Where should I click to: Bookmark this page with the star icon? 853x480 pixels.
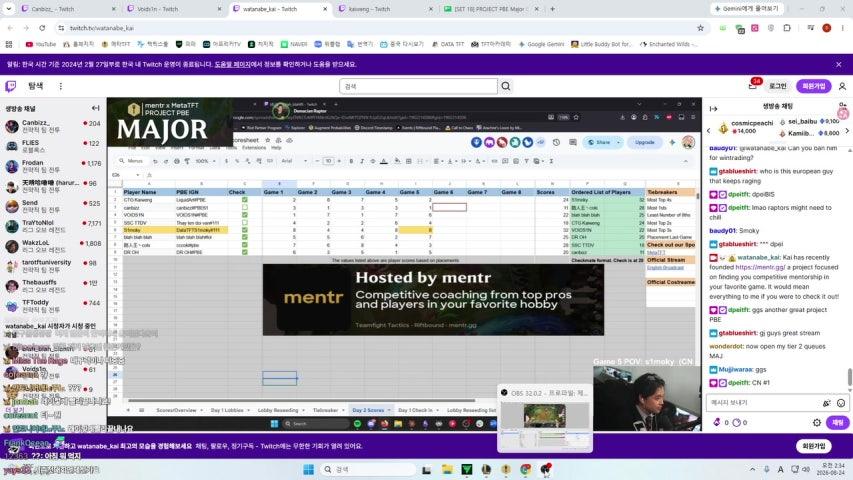700,28
